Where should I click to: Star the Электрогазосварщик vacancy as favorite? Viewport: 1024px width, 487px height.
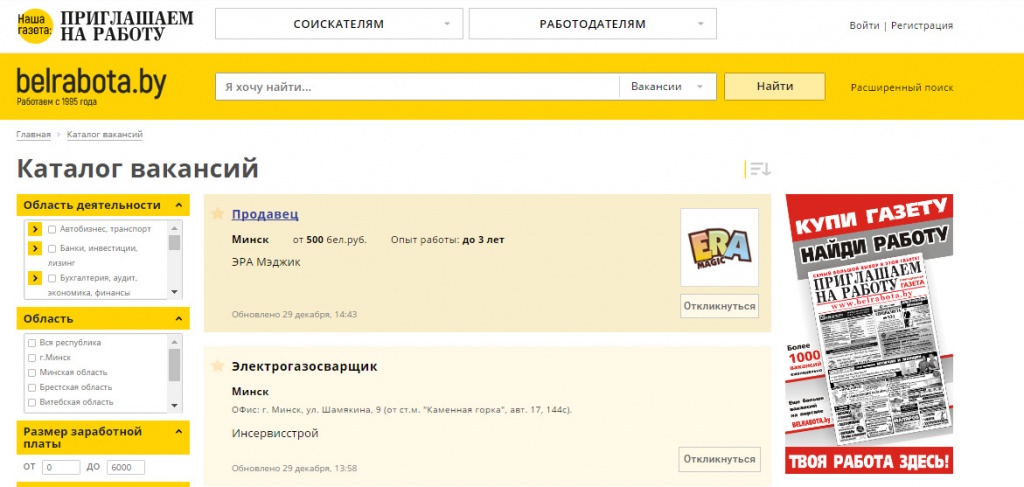(217, 366)
